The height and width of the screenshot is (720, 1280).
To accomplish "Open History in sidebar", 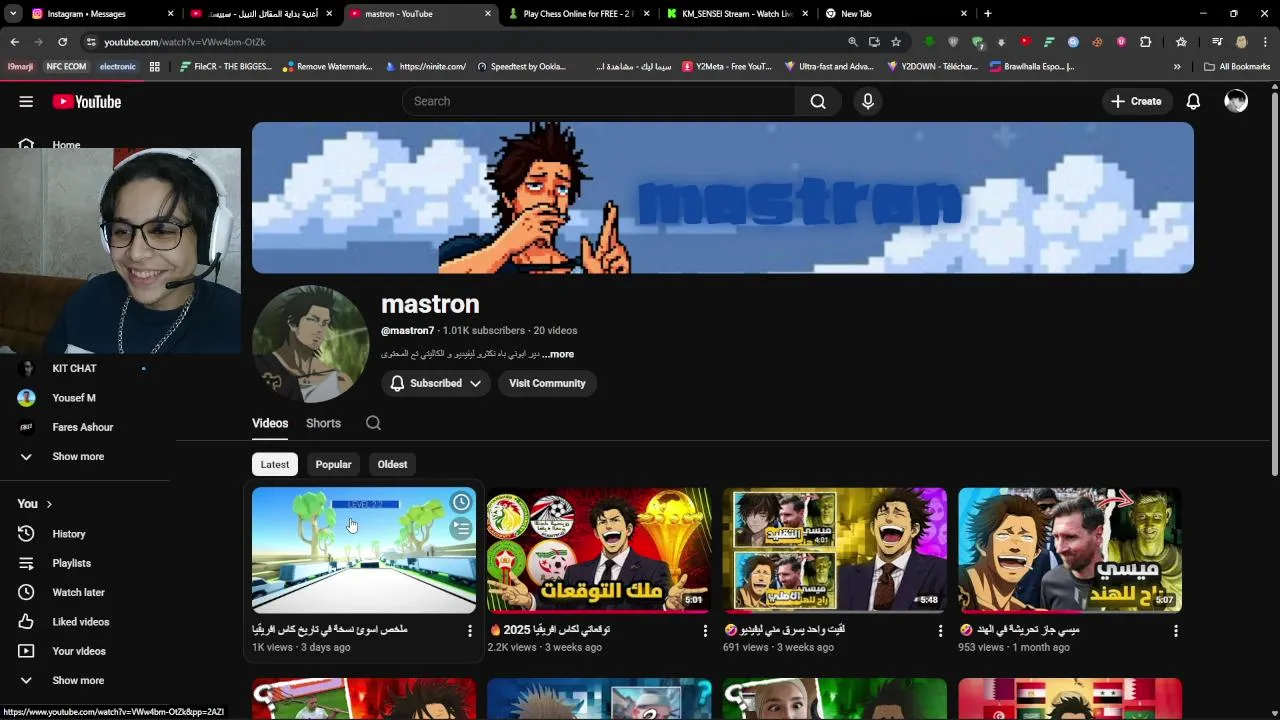I will pos(68,534).
